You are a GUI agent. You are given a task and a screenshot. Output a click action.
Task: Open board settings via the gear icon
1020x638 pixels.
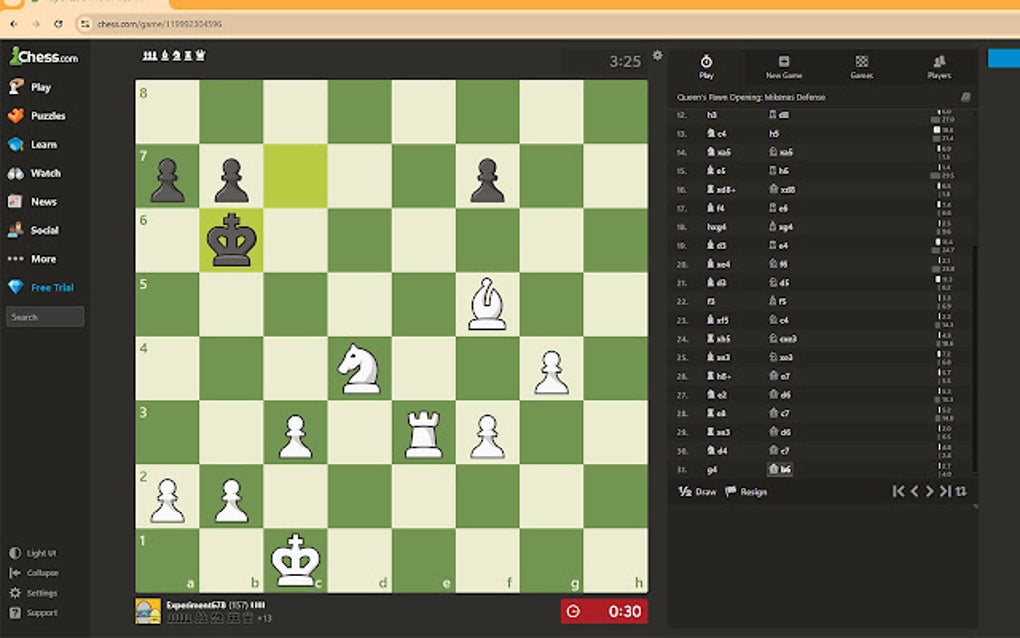coord(657,57)
